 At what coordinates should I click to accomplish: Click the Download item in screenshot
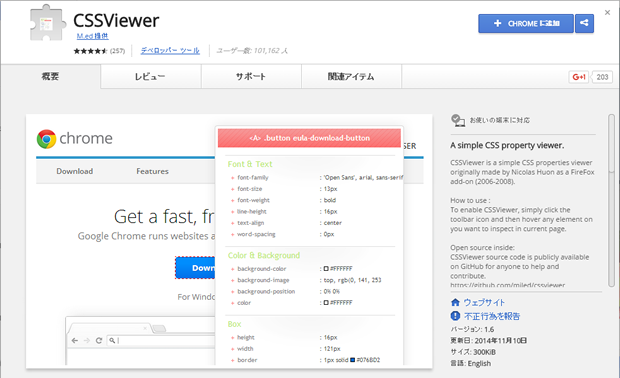pyautogui.click(x=75, y=171)
